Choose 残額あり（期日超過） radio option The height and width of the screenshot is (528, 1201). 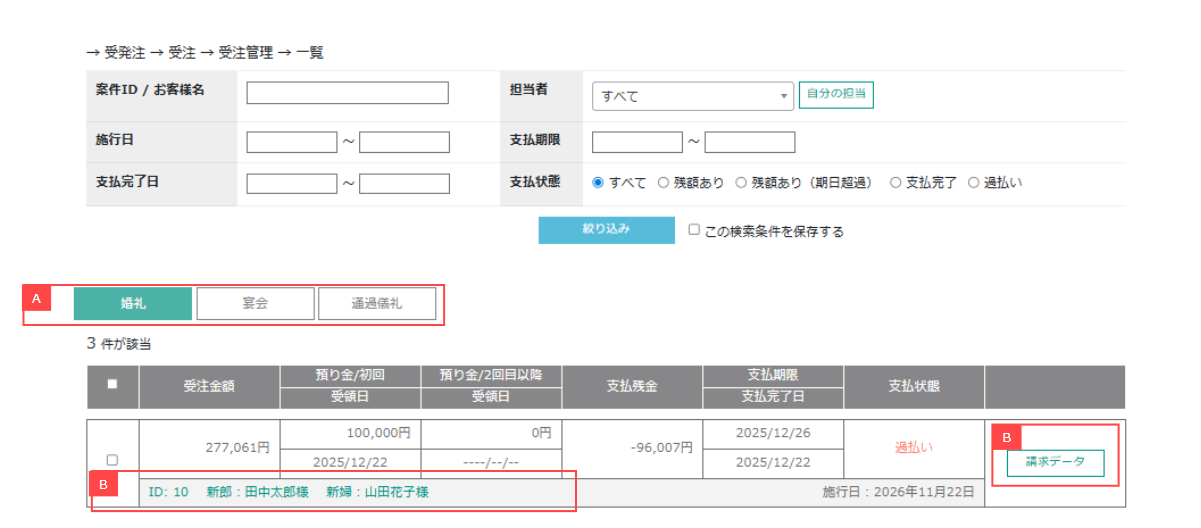pyautogui.click(x=741, y=183)
